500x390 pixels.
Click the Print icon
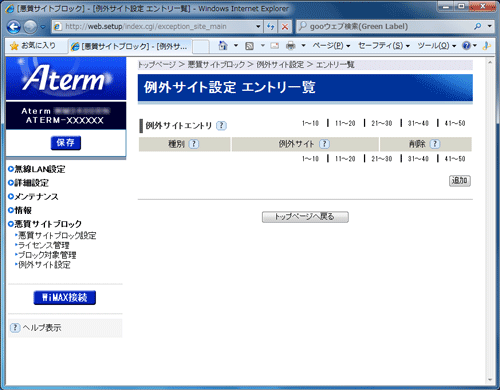point(291,46)
